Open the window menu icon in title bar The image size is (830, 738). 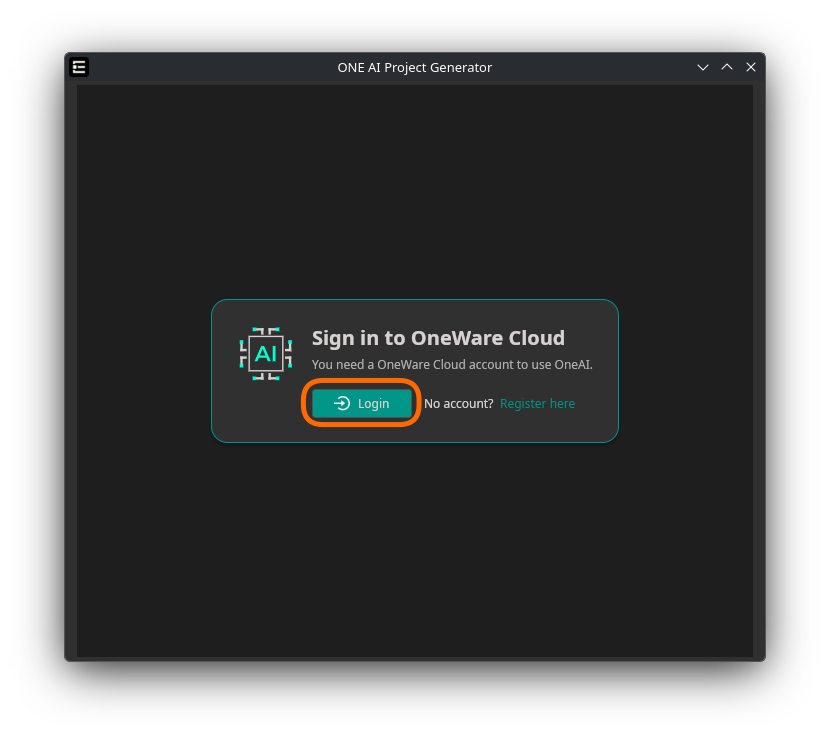pos(79,67)
